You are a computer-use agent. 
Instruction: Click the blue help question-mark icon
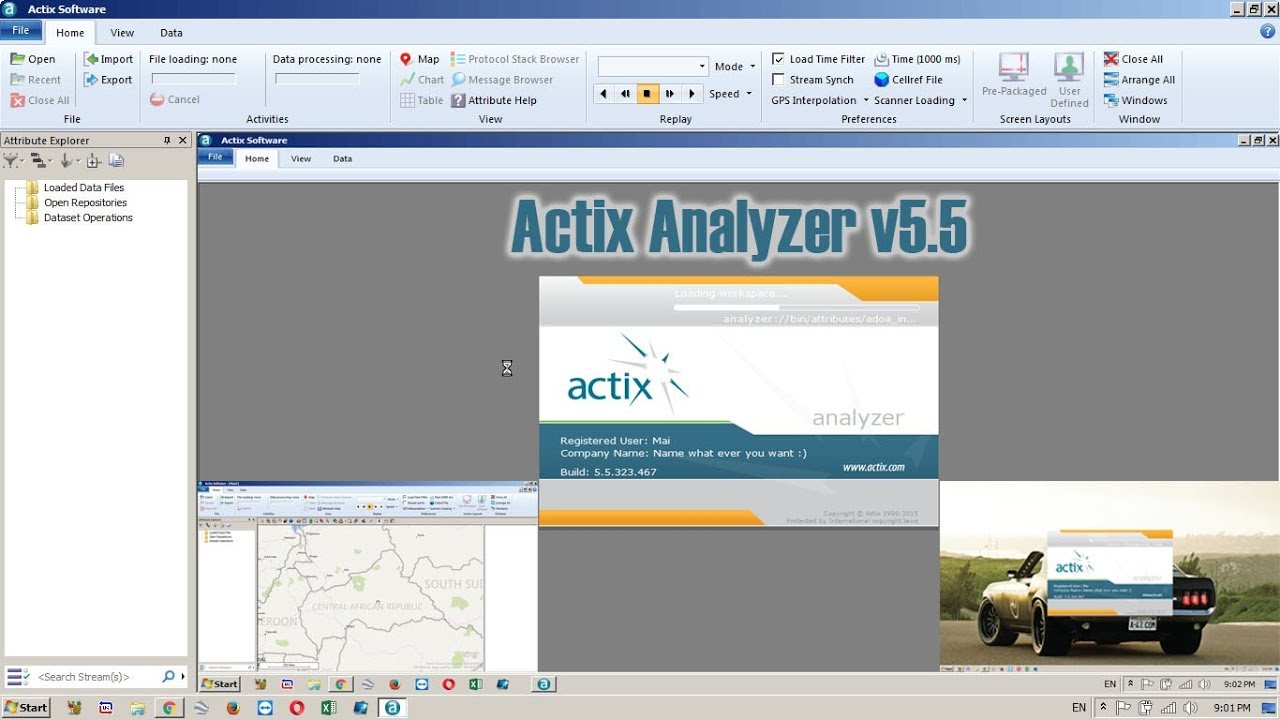point(1268,32)
